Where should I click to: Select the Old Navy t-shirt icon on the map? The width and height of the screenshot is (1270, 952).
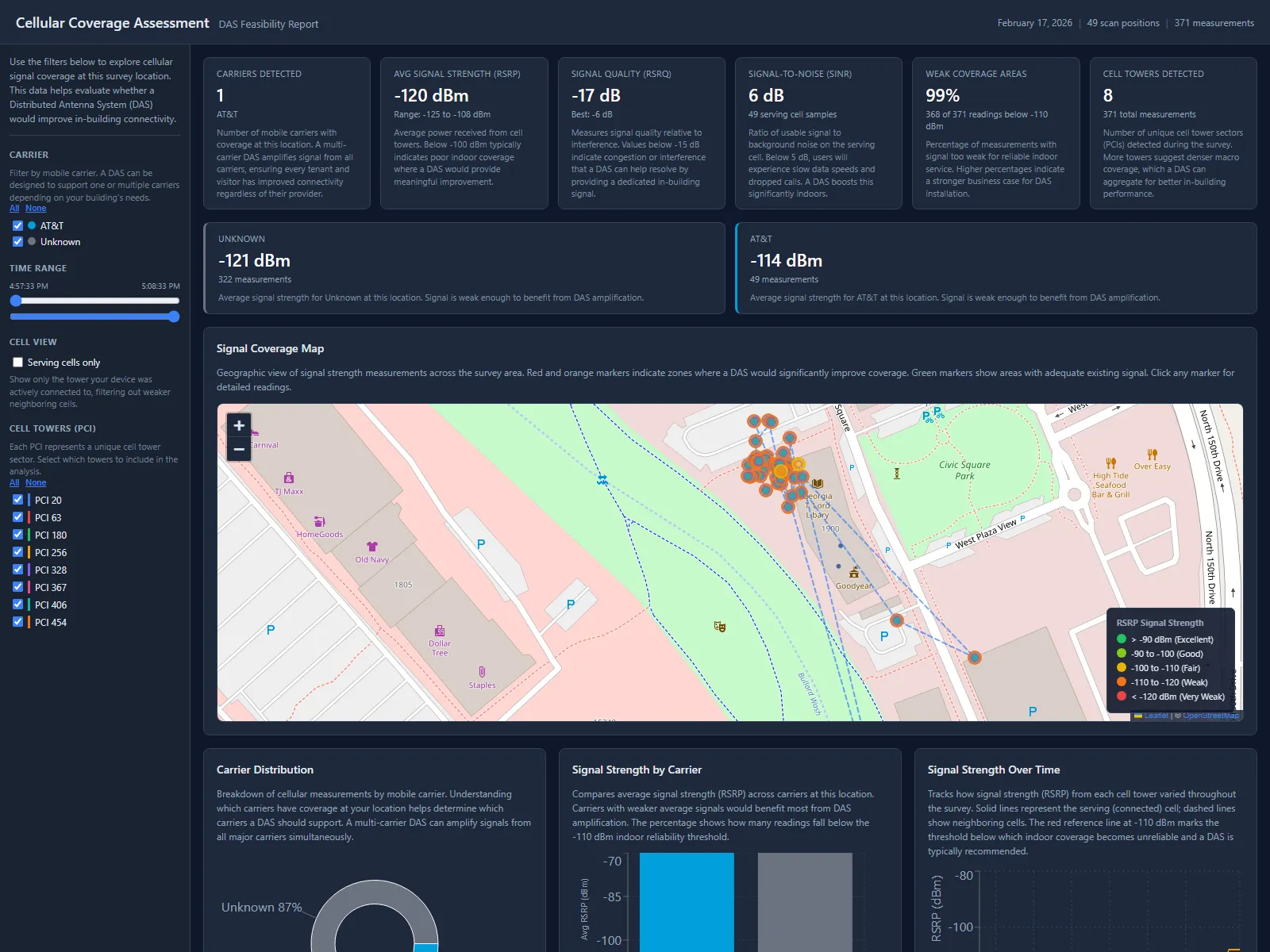pos(372,548)
